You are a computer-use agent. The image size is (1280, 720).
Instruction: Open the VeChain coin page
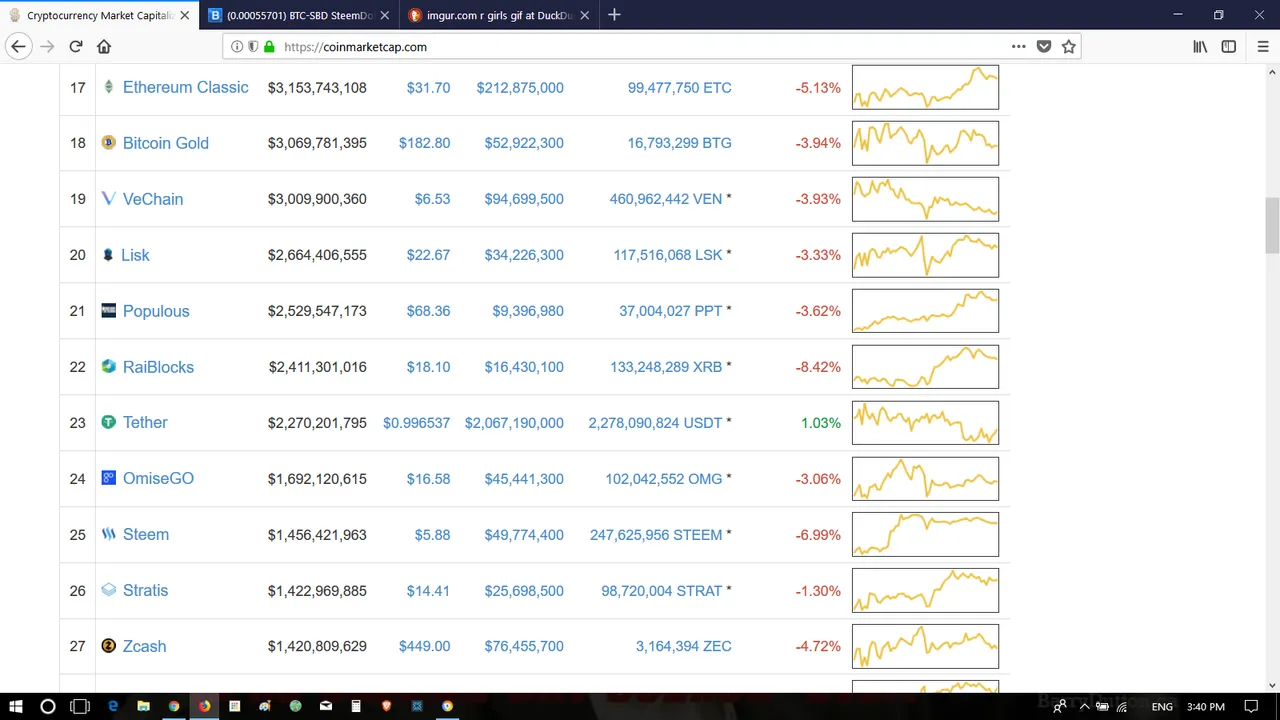click(x=152, y=199)
